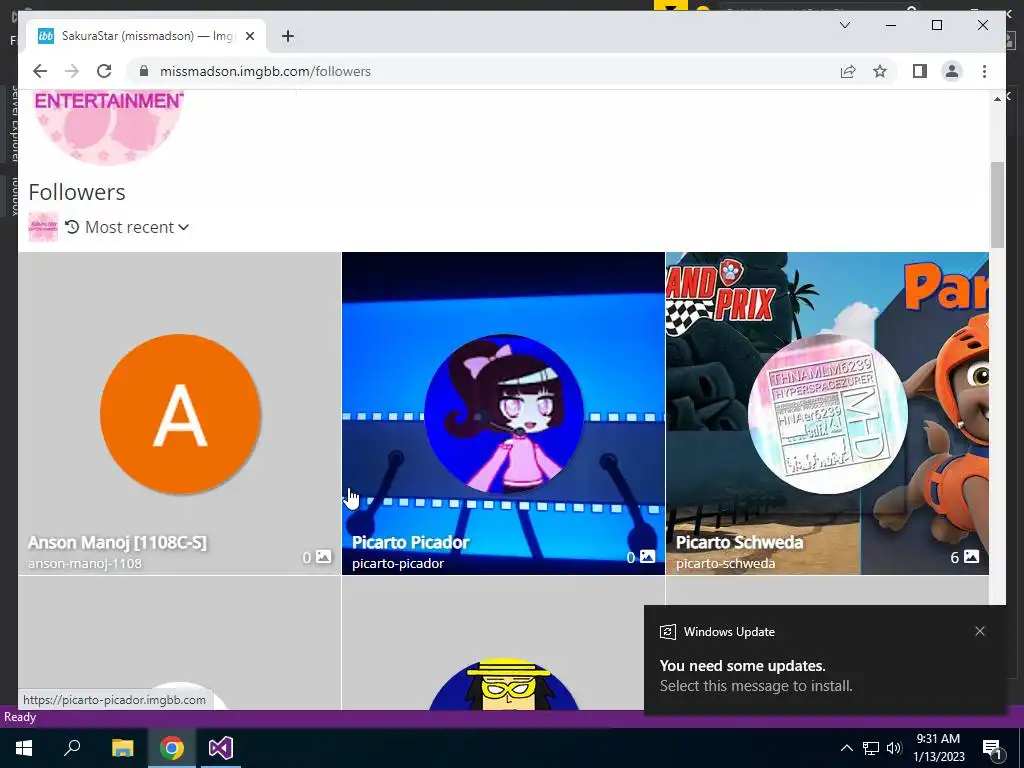Dismiss the Windows Update notification

point(980,631)
